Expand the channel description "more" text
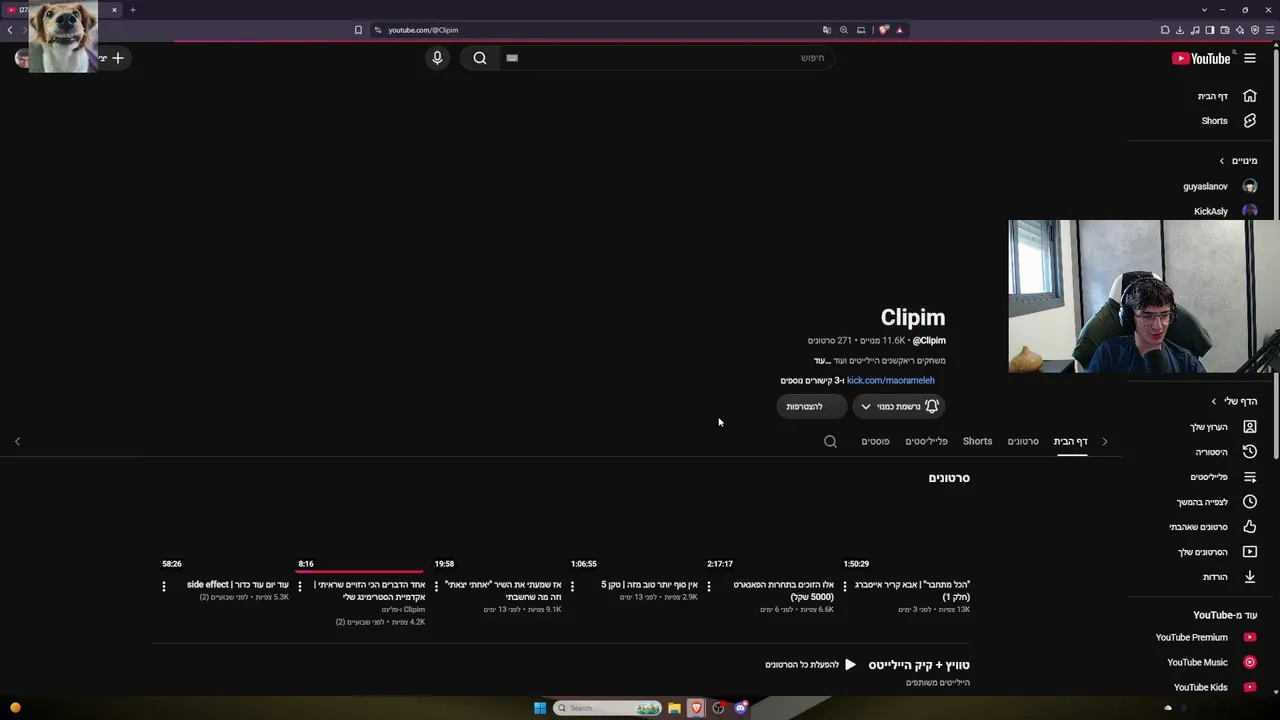Image resolution: width=1280 pixels, height=720 pixels. click(822, 361)
